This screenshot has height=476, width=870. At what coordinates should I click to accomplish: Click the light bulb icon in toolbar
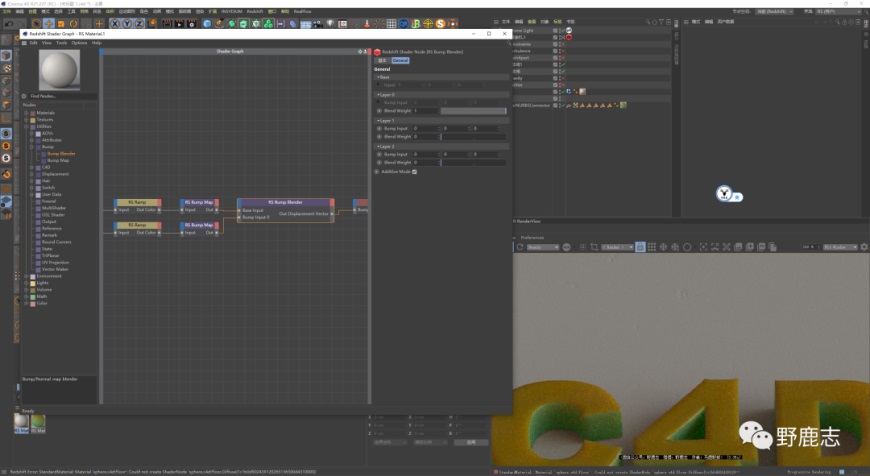[x=330, y=23]
